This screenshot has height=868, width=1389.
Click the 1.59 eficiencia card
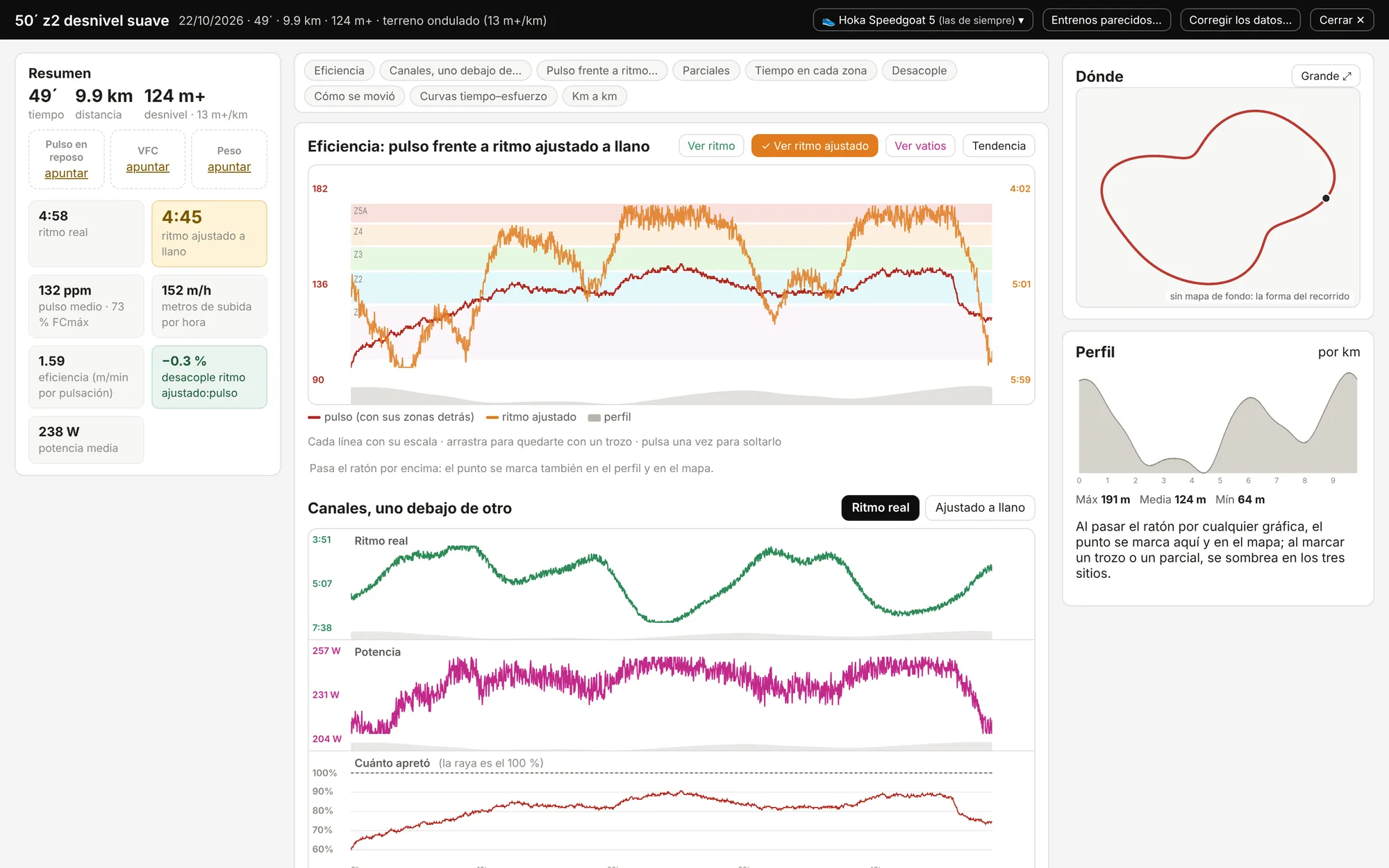click(86, 377)
